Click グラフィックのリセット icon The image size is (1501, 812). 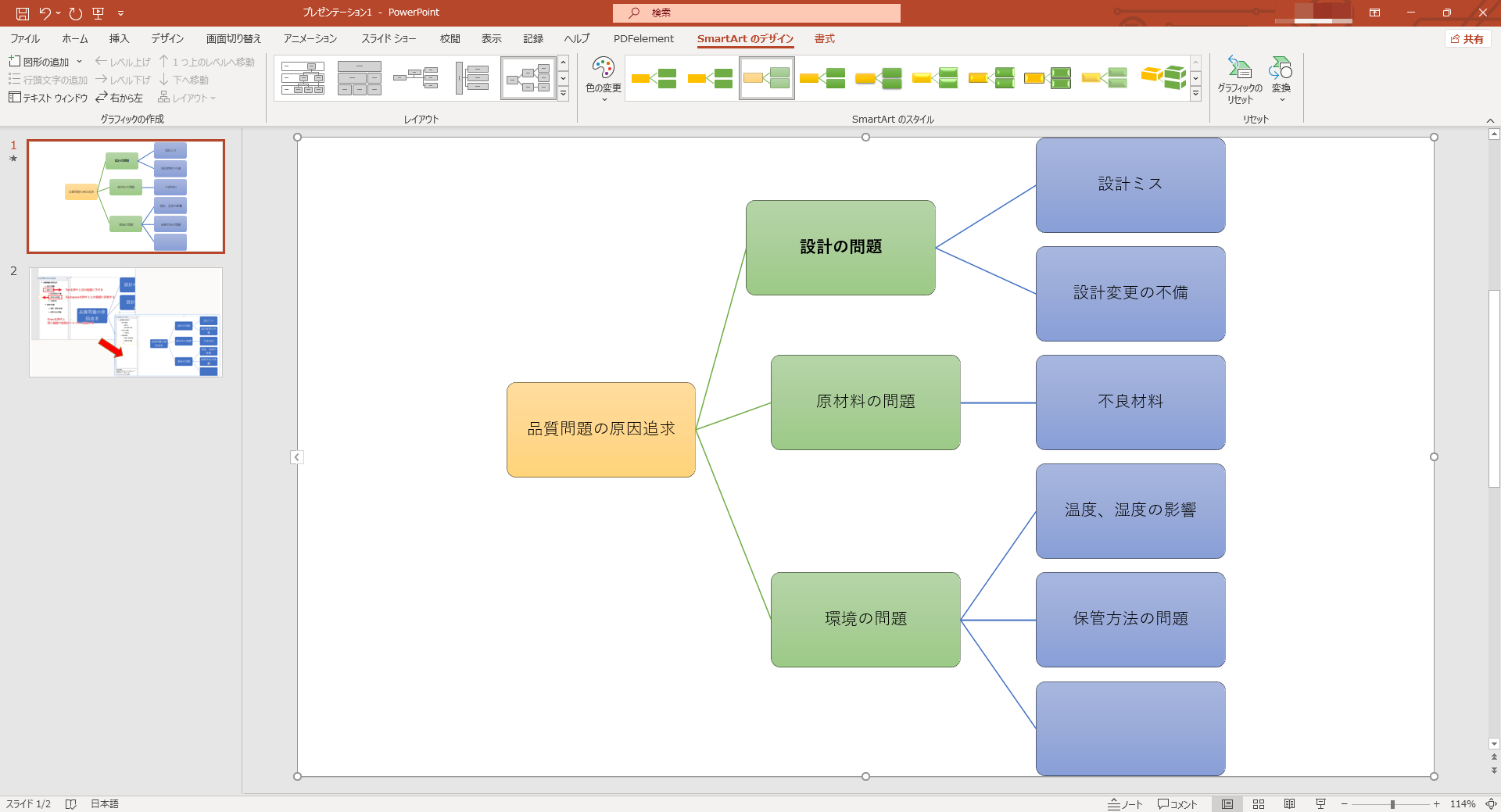(1239, 78)
